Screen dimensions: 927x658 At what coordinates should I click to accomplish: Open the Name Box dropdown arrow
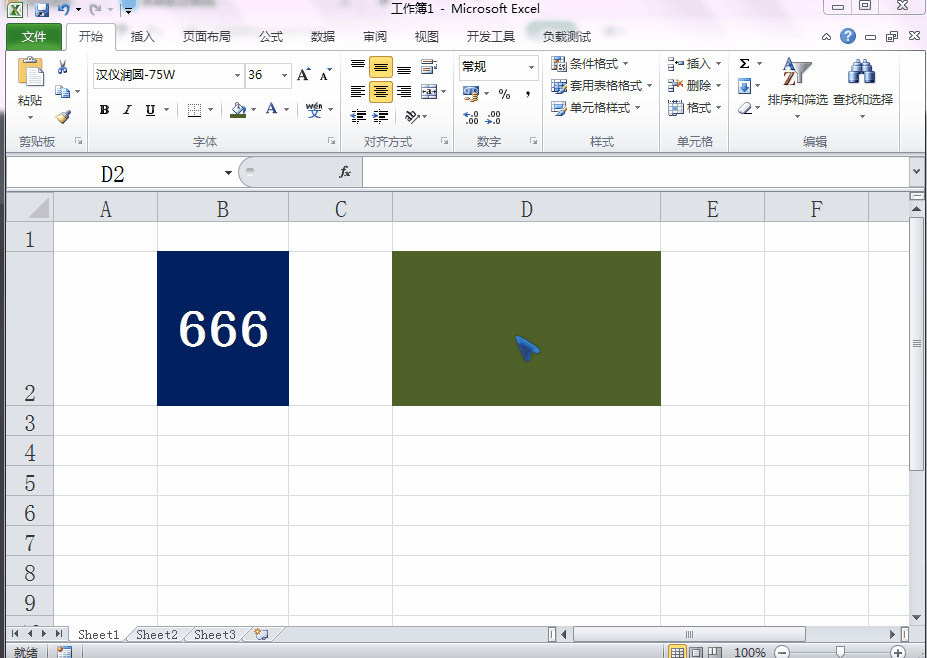tap(228, 173)
